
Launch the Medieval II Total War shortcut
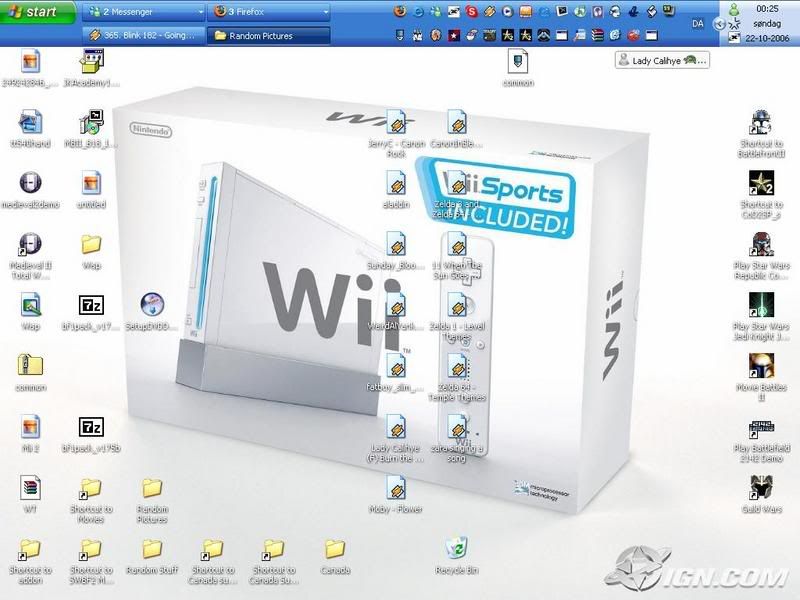point(31,255)
